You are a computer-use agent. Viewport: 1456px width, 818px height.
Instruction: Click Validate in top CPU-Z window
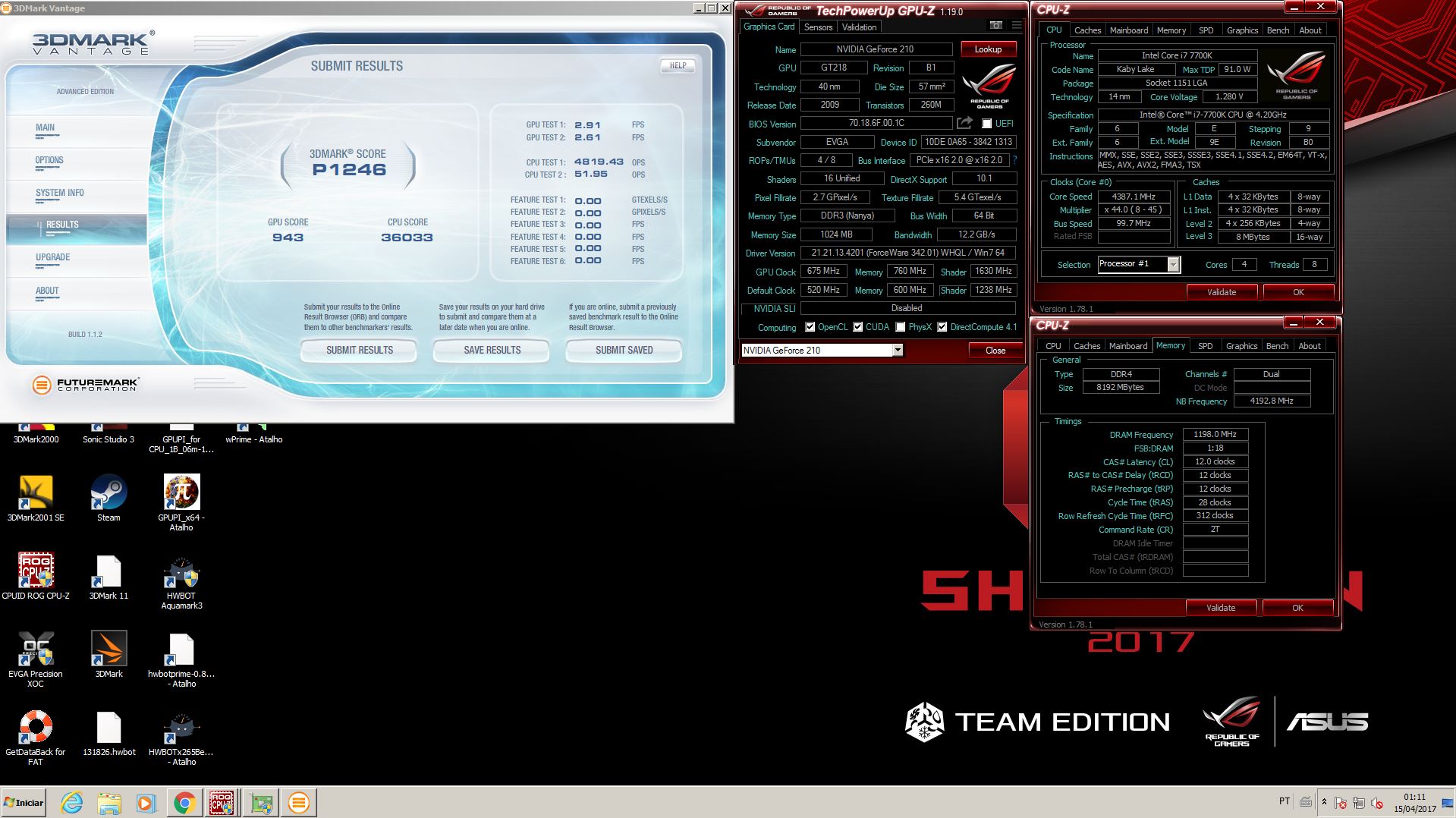(1222, 292)
